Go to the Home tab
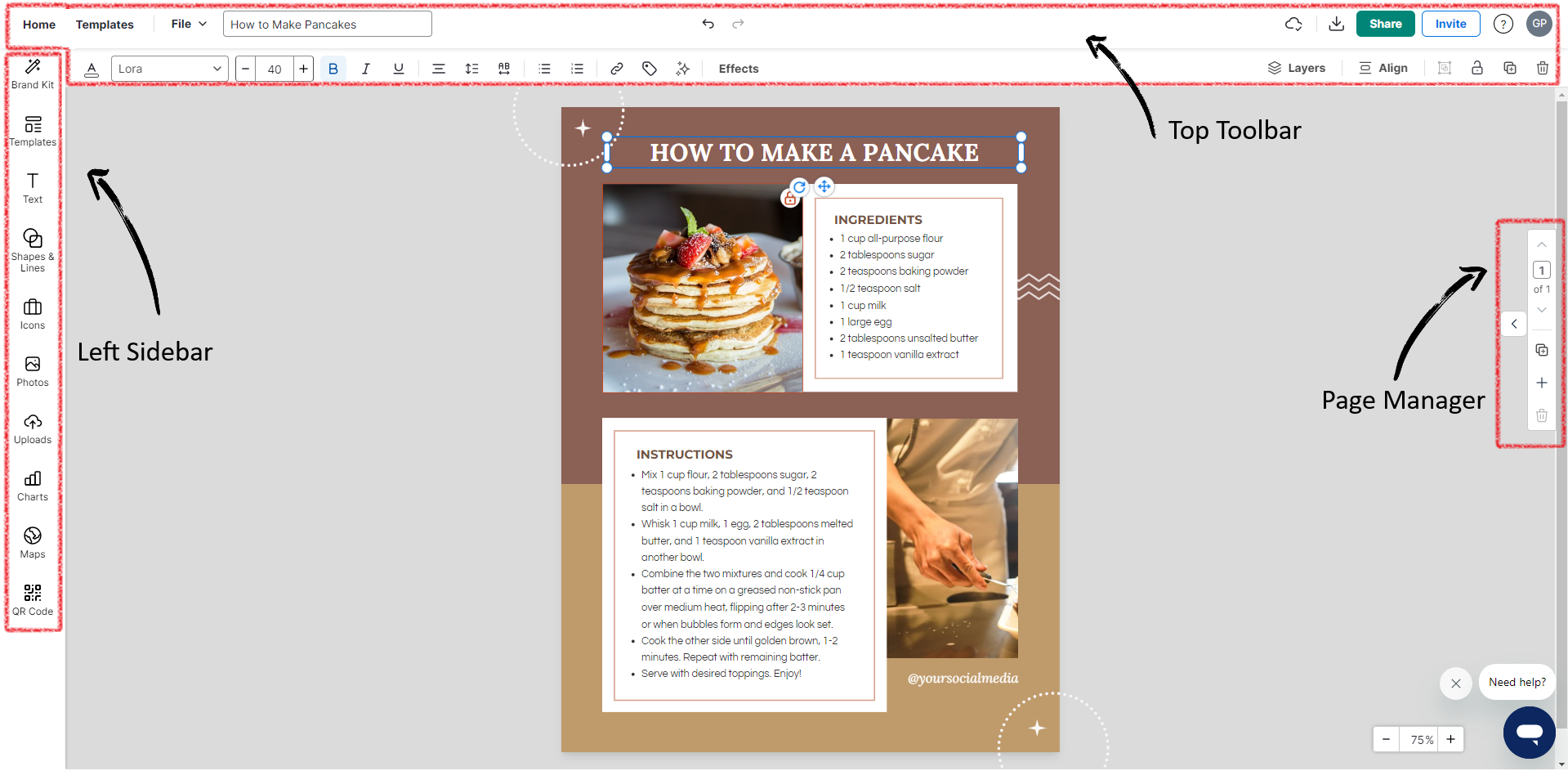 39,25
